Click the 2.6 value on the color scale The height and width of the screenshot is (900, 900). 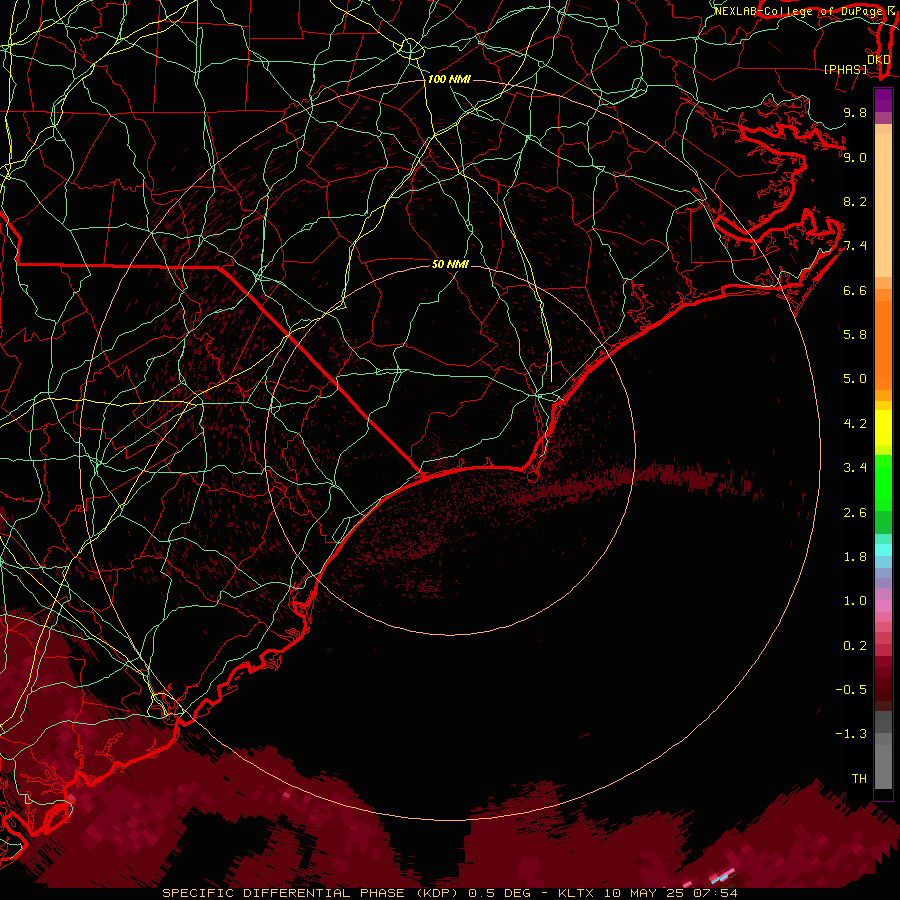click(x=855, y=513)
